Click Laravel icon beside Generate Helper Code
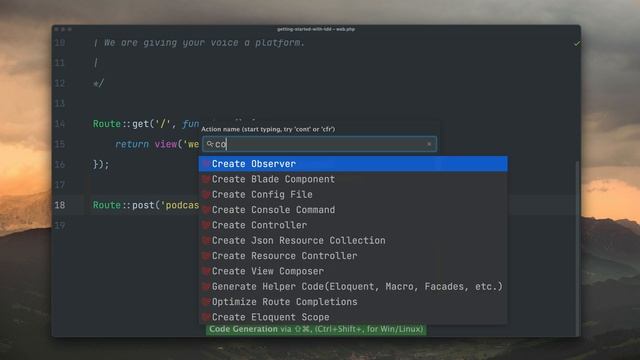The width and height of the screenshot is (640, 360). point(206,287)
